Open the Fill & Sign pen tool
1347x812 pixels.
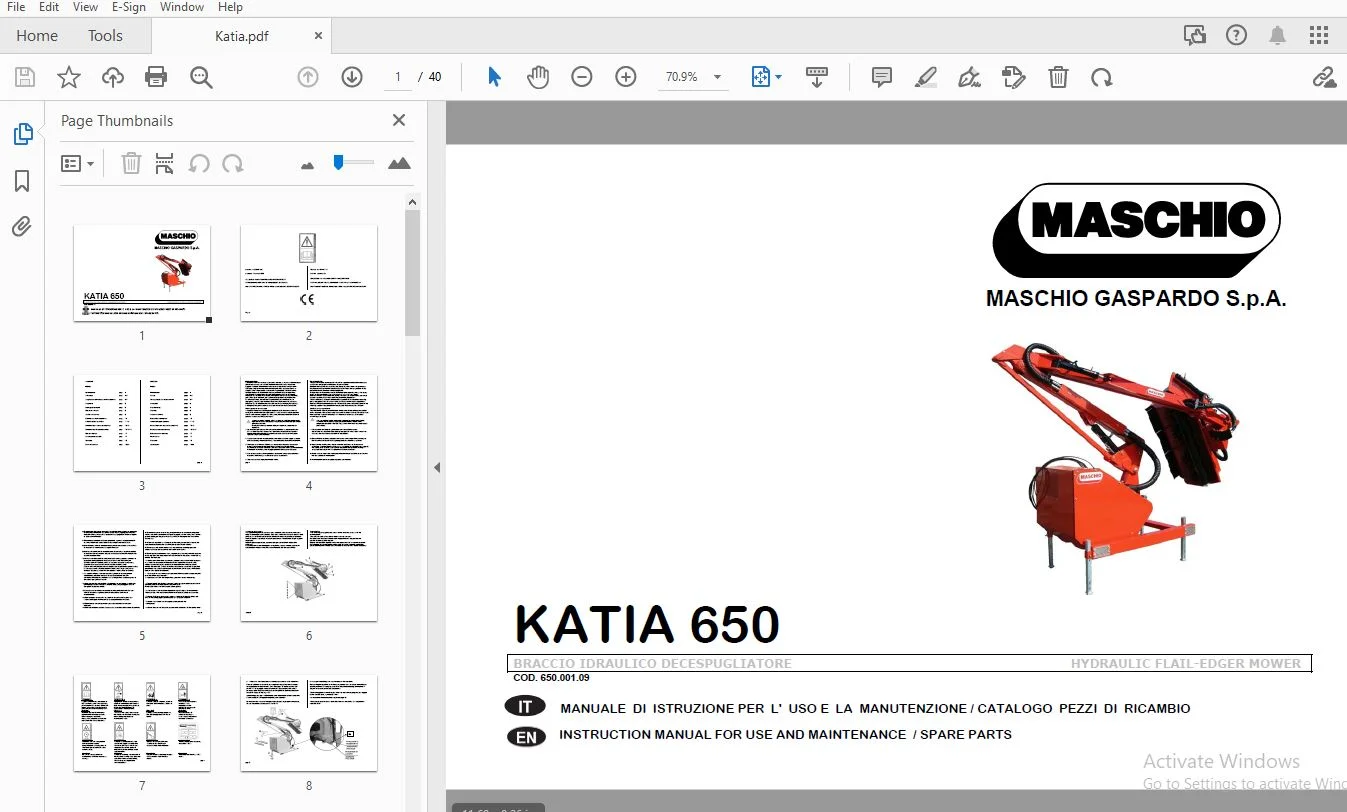969,77
